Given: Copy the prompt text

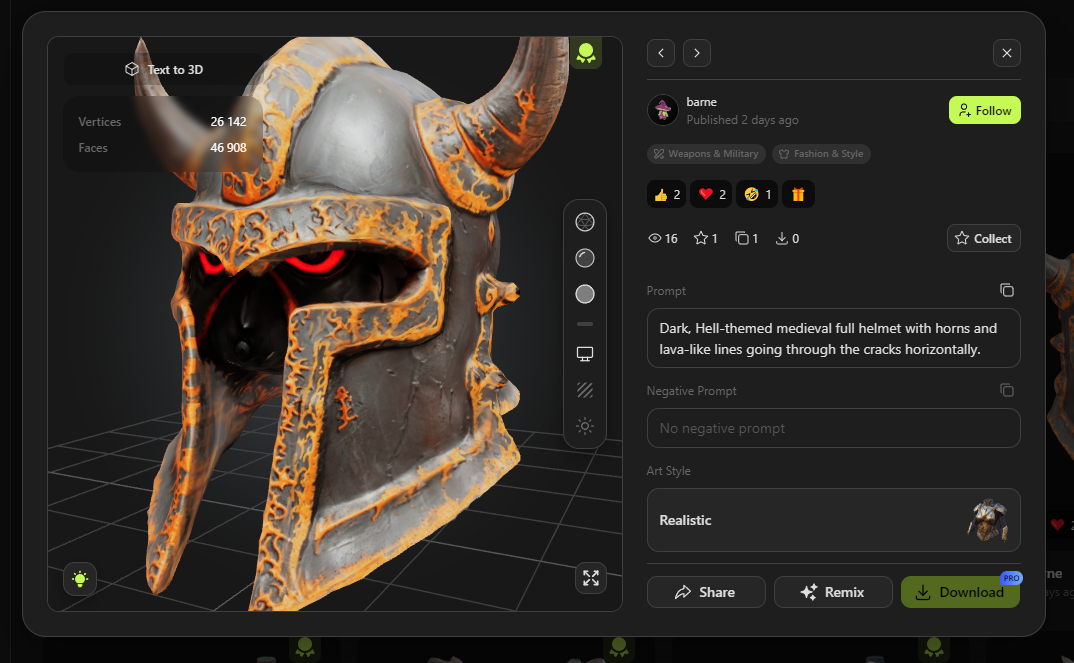Looking at the screenshot, I should point(1007,290).
